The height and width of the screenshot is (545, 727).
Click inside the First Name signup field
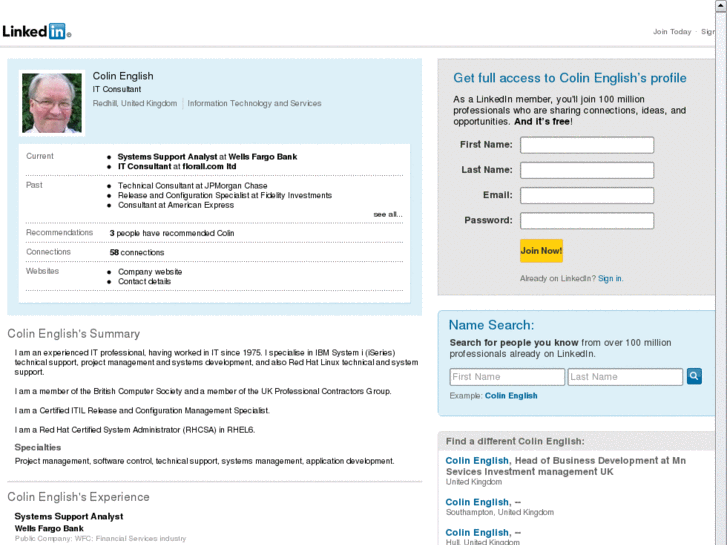[x=587, y=145]
